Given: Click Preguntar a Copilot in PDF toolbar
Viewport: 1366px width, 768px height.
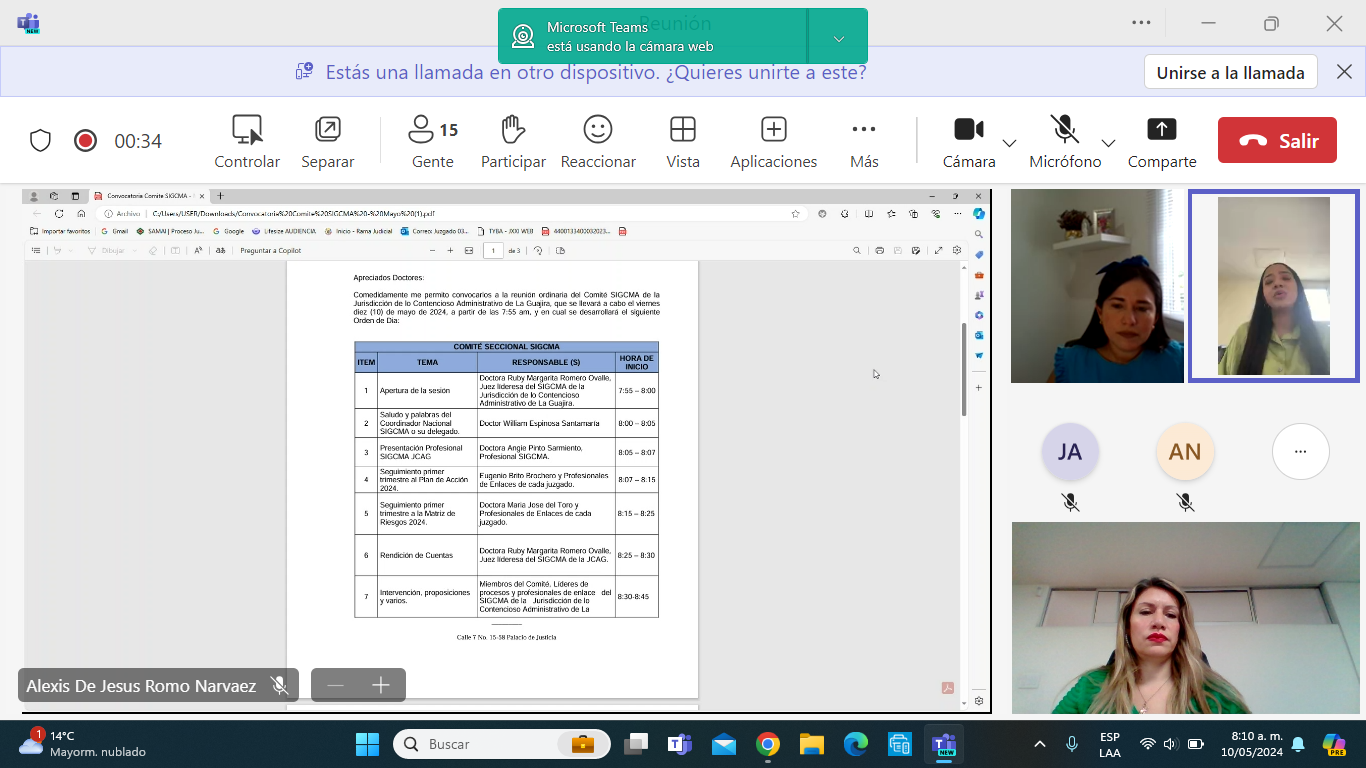Looking at the screenshot, I should (270, 250).
